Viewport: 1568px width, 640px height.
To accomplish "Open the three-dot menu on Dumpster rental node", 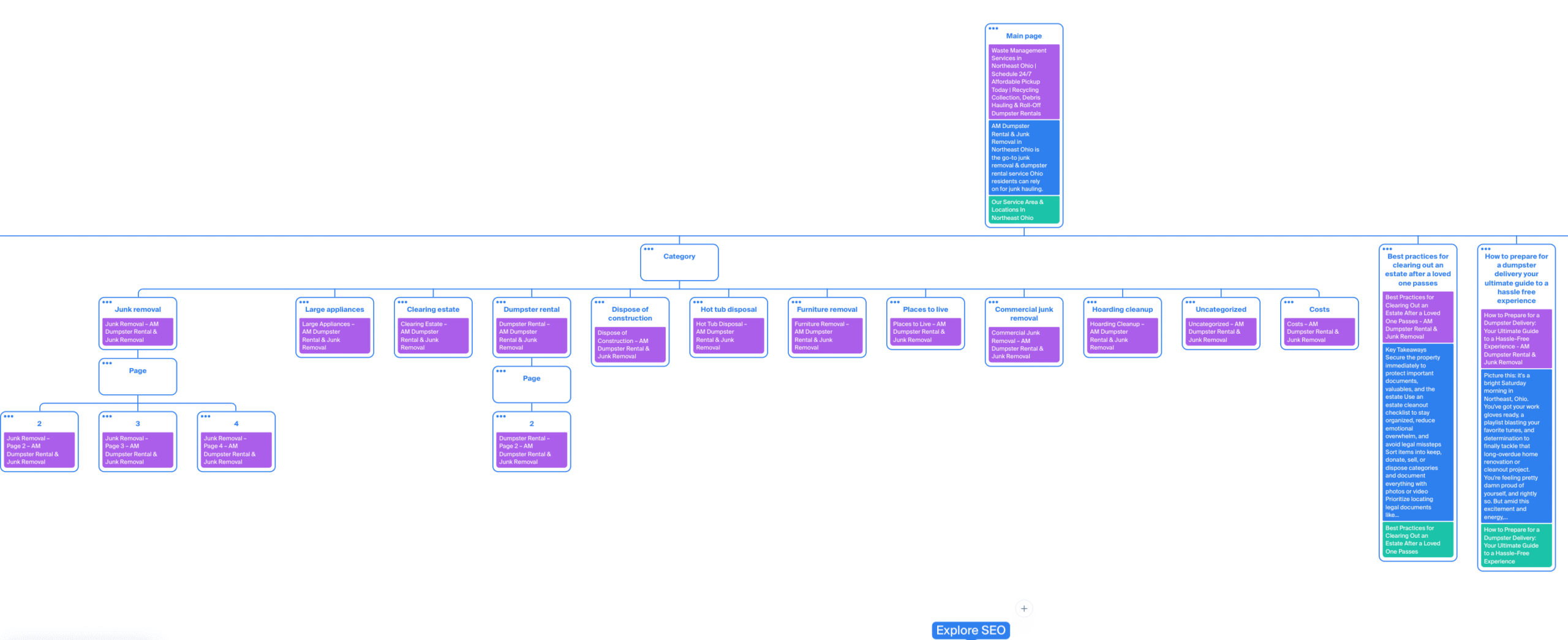I will [x=500, y=301].
